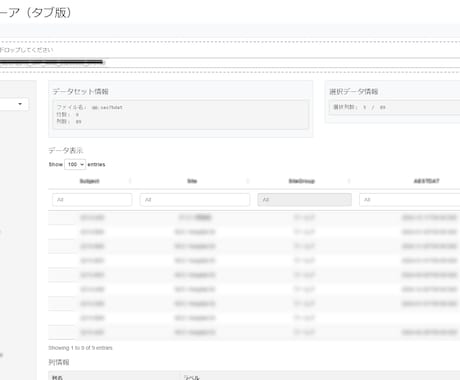Viewport: 460px width, 380px height.
Task: Click the 'Showing 1 to 9 of 9 entries' text
Action: coord(80,348)
